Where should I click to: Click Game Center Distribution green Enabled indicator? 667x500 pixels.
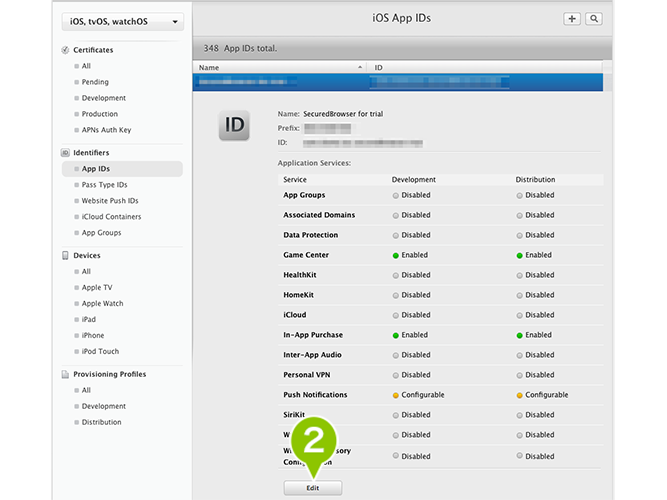point(519,255)
